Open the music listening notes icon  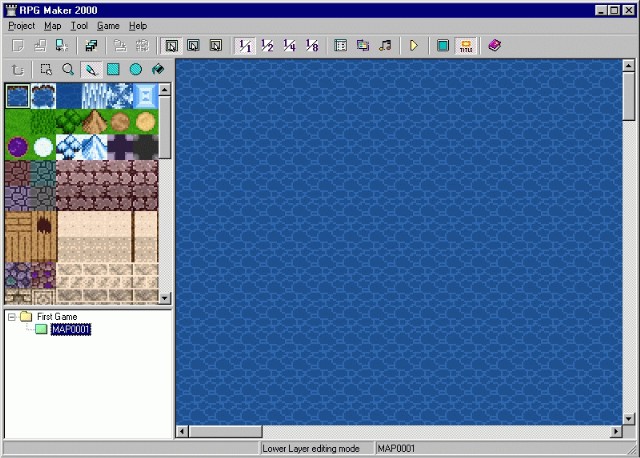tap(385, 45)
